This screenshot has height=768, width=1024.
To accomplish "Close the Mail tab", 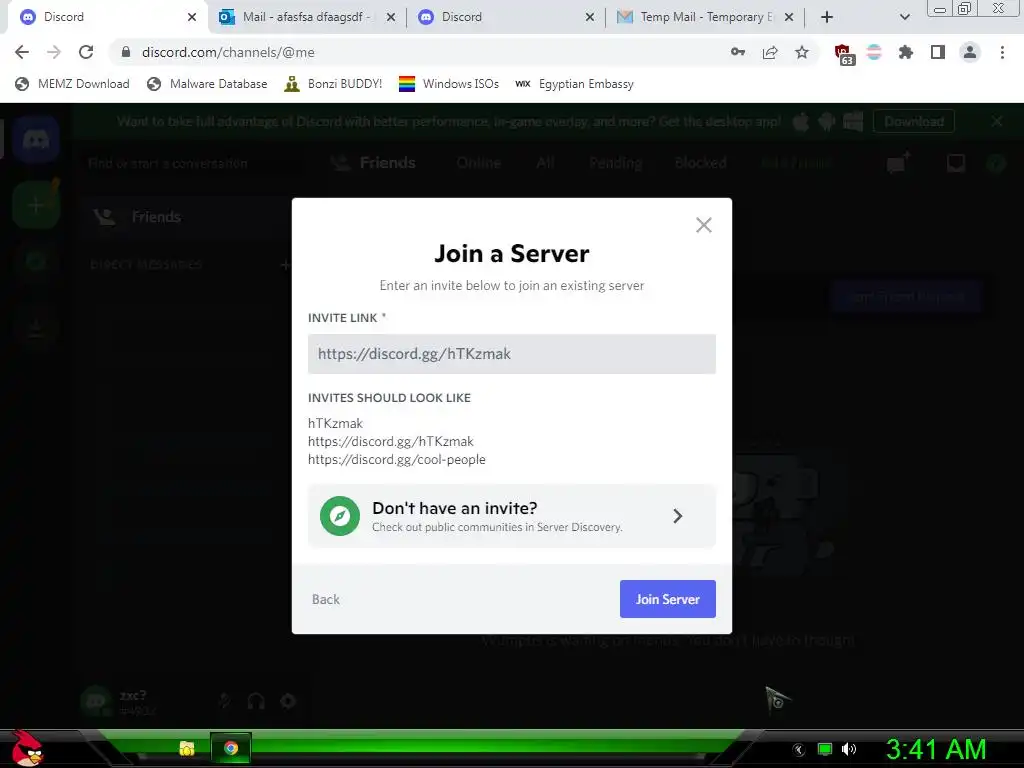I will click(391, 17).
